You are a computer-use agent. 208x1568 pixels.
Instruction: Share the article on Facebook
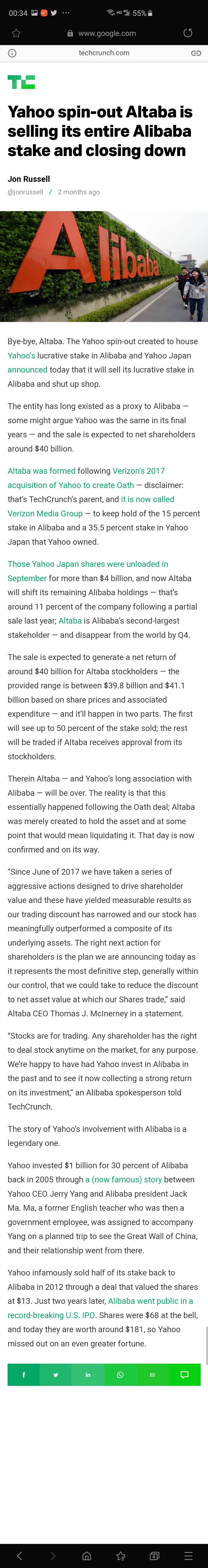[24, 1374]
